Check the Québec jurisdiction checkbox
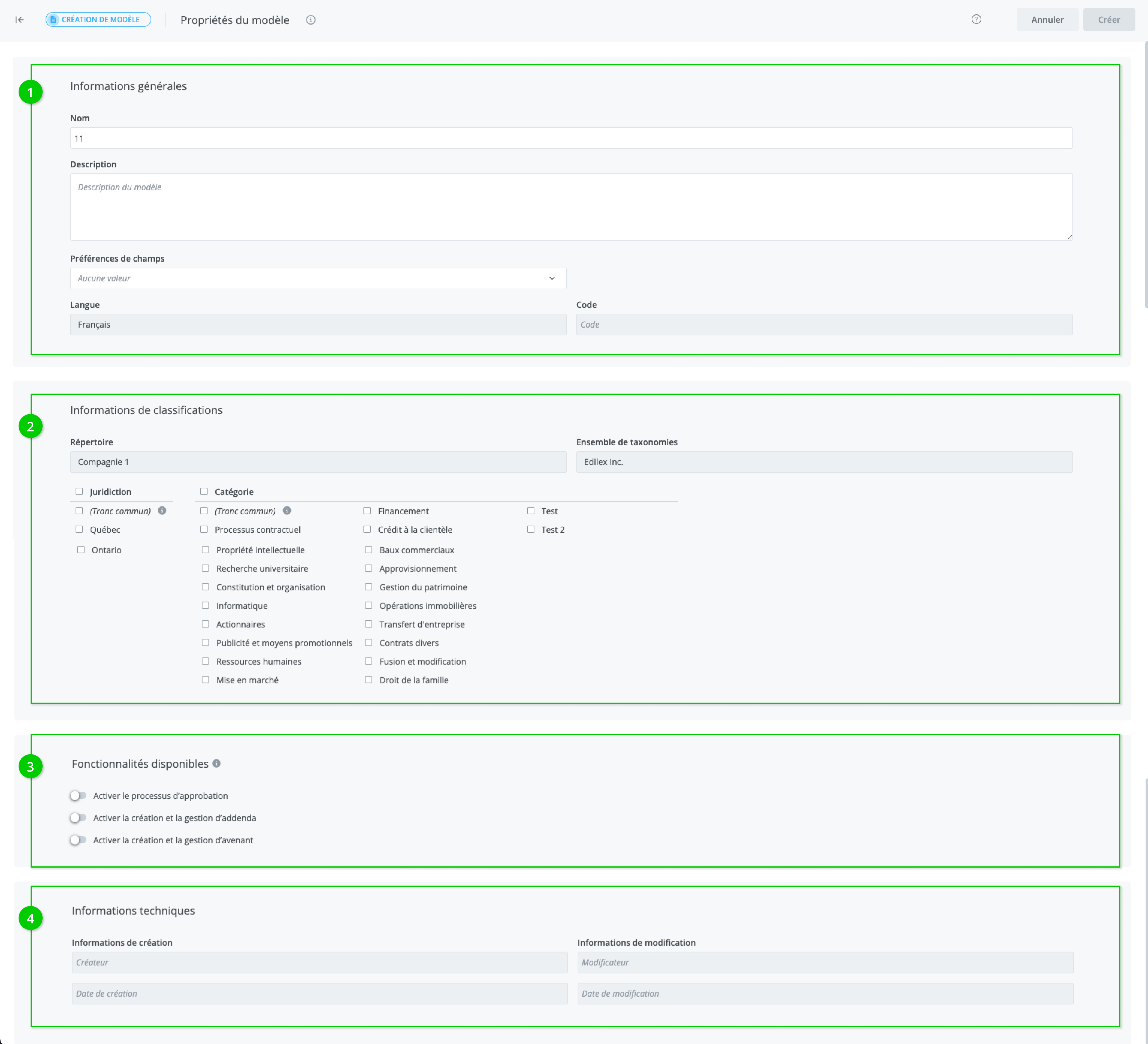The width and height of the screenshot is (1148, 1044). (79, 530)
